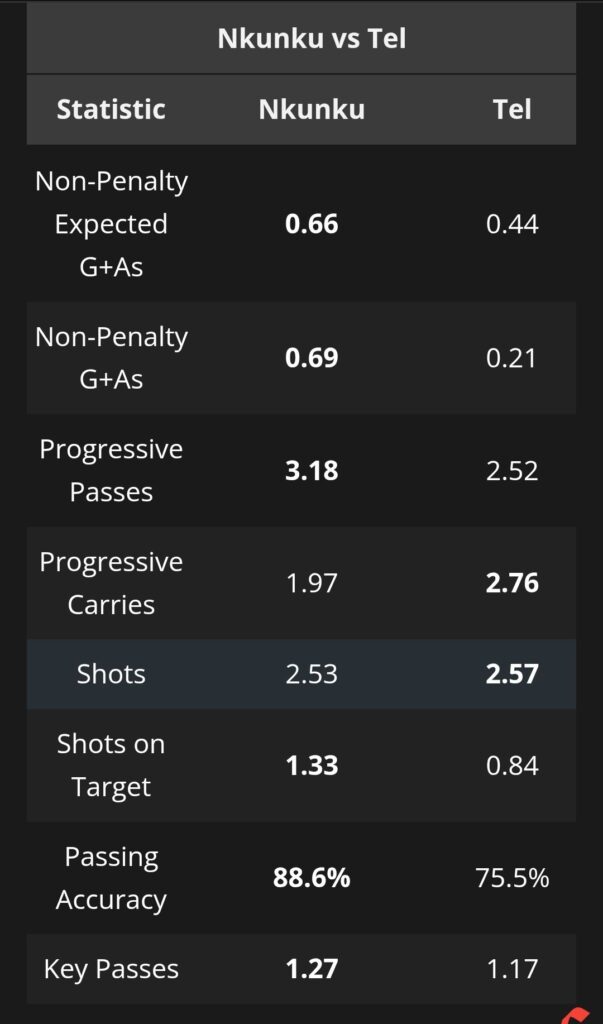Select the Non-Penalty G+As row label
Image resolution: width=603 pixels, height=1024 pixels.
click(111, 358)
